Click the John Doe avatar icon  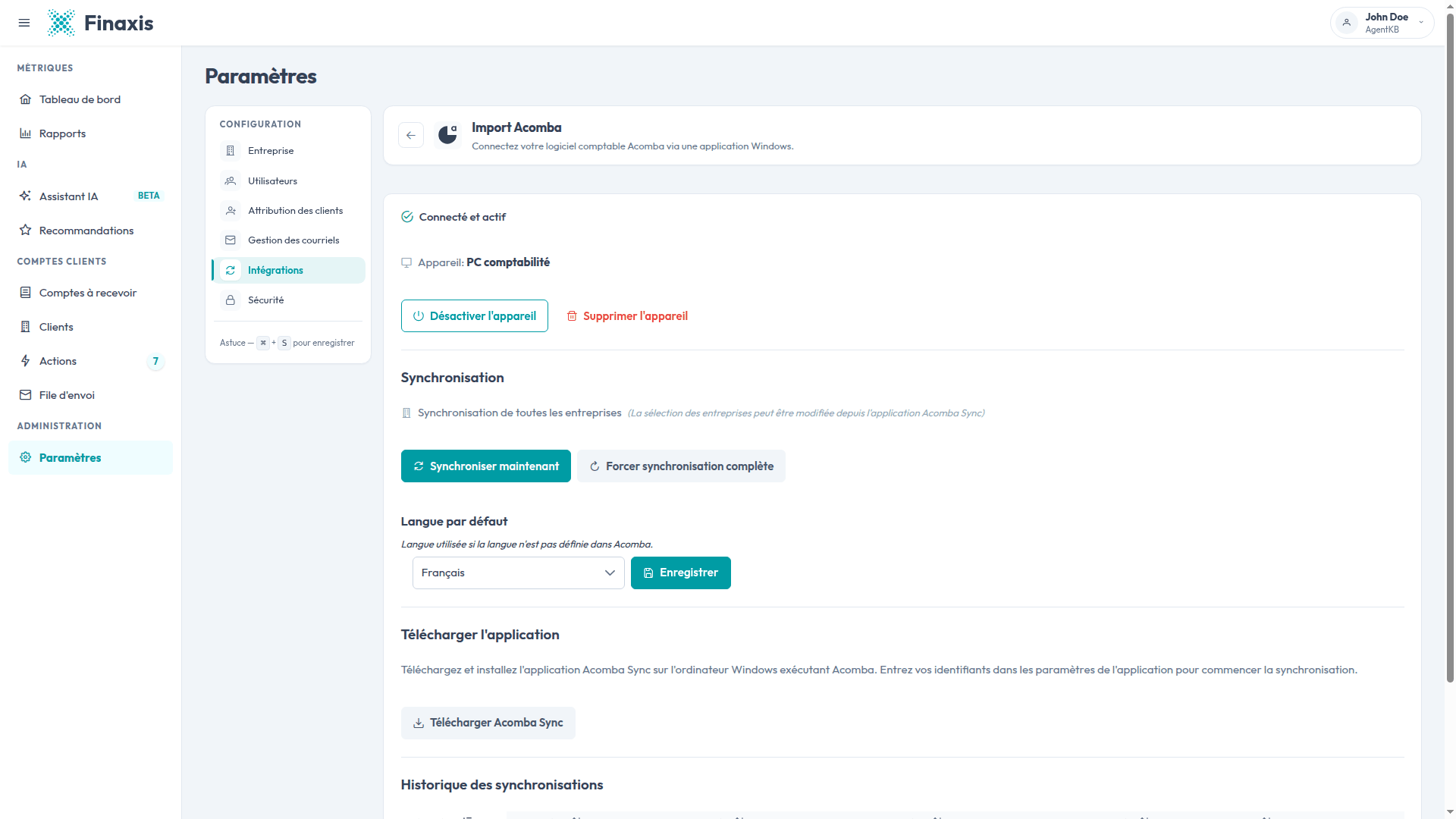[1347, 23]
